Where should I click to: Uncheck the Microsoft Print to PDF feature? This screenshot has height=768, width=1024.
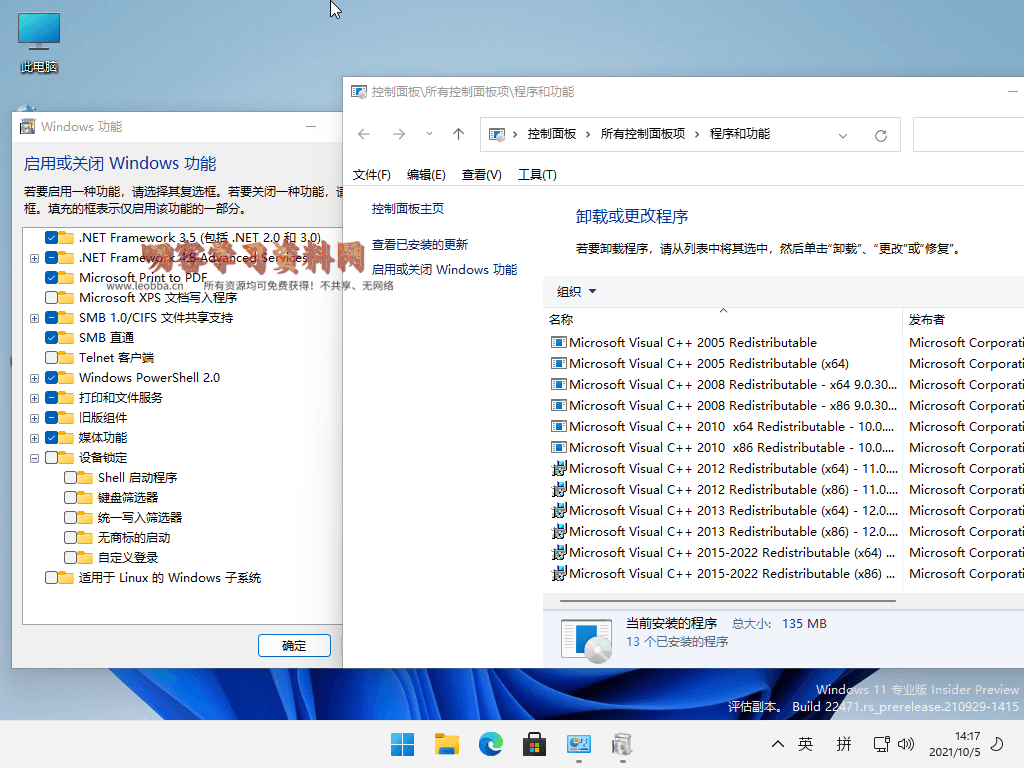click(x=52, y=278)
